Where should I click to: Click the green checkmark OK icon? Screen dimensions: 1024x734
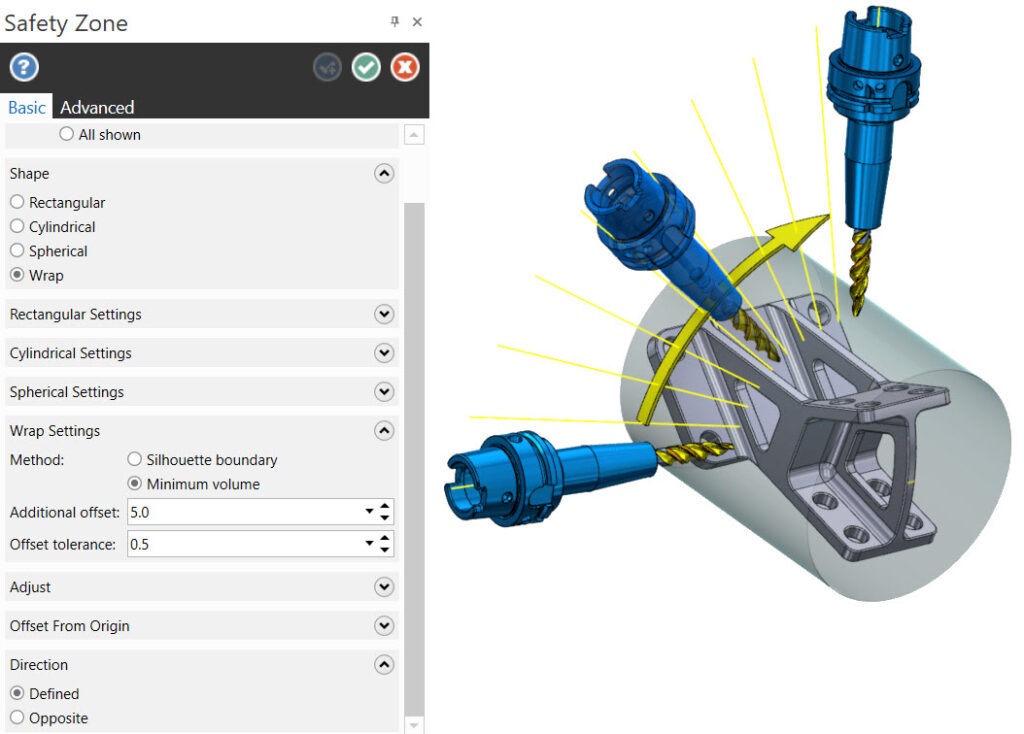click(366, 67)
